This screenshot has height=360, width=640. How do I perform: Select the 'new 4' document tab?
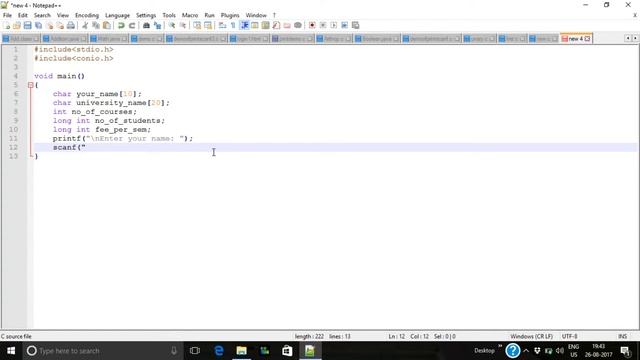click(576, 38)
